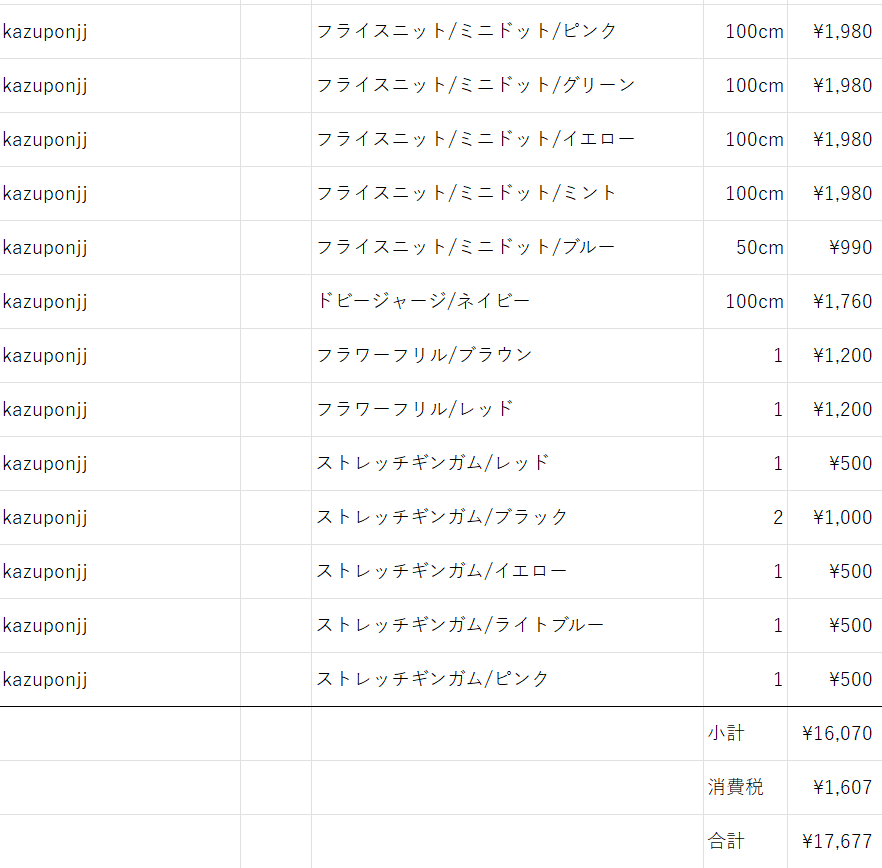
Task: Click the ストレッチギンガム/ブラック cell
Action: point(507,518)
